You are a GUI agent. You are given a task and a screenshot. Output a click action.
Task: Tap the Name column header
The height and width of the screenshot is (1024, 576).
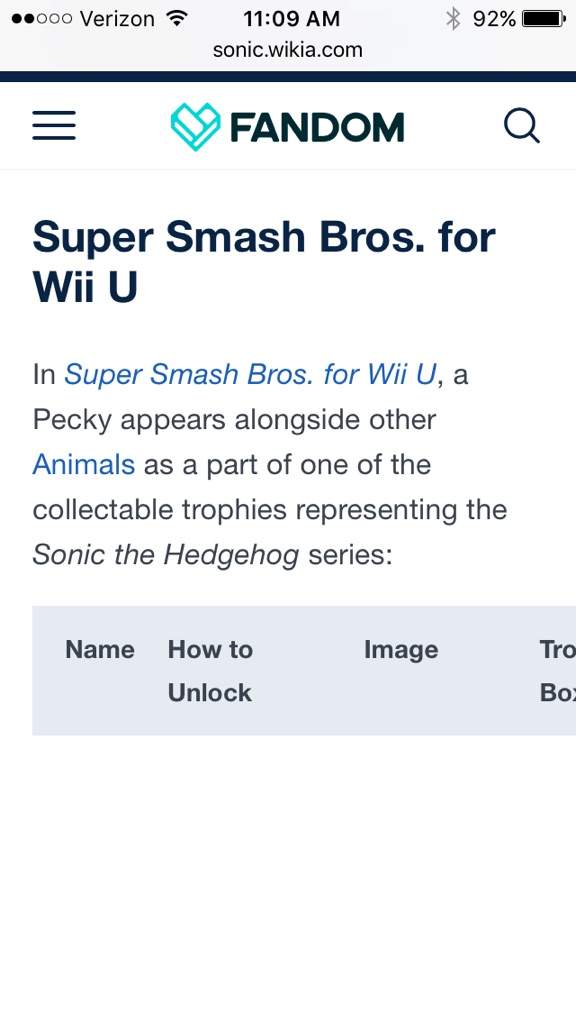100,650
